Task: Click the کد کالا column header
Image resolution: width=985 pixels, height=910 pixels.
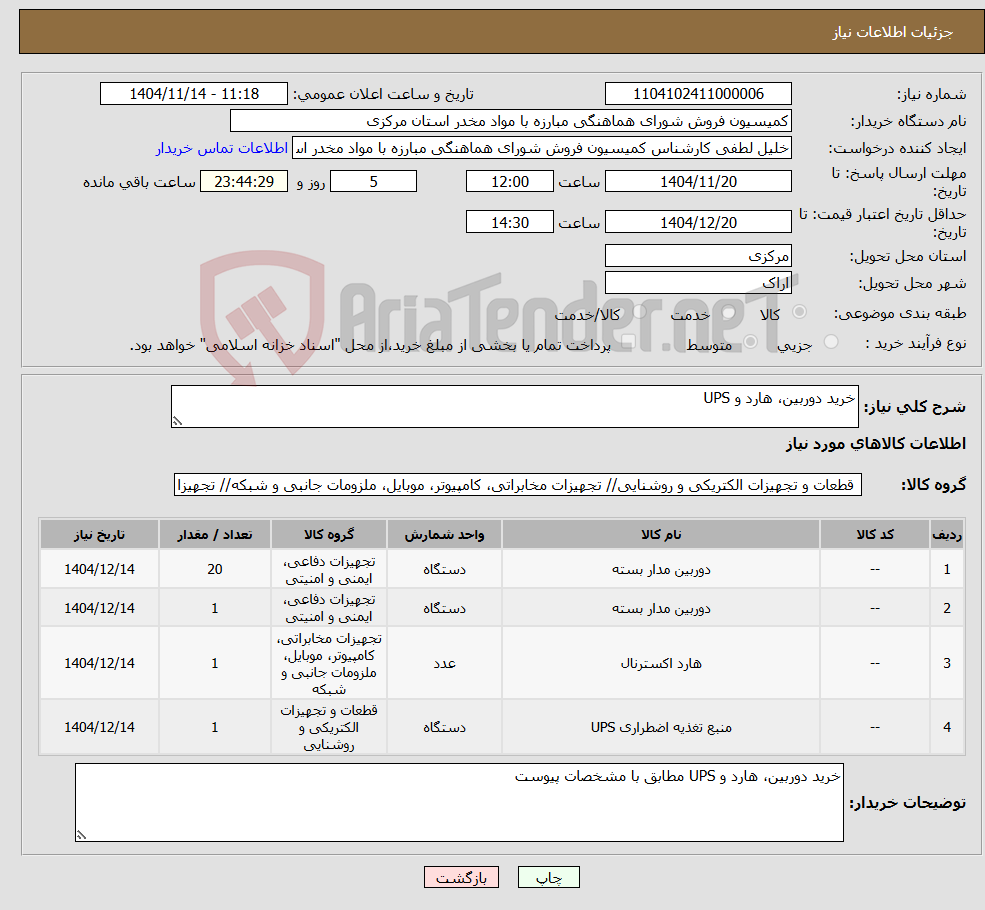Action: tap(874, 534)
